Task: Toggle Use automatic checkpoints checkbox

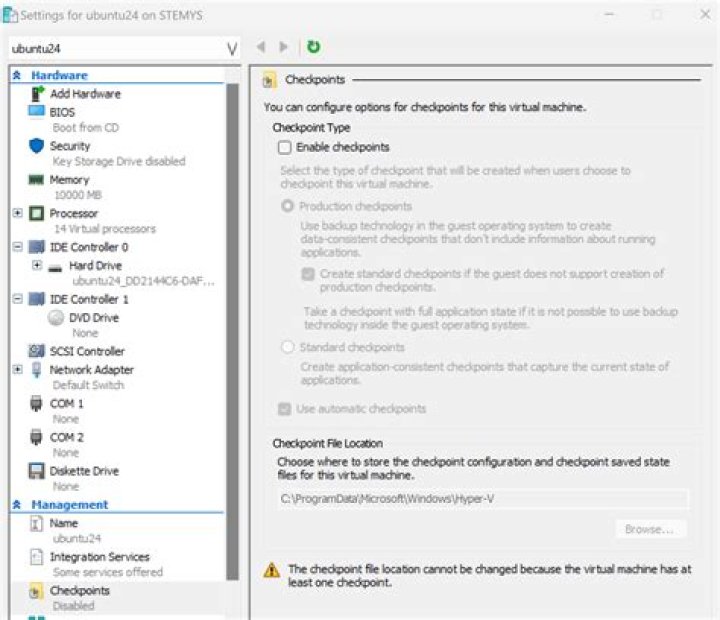Action: pos(285,409)
